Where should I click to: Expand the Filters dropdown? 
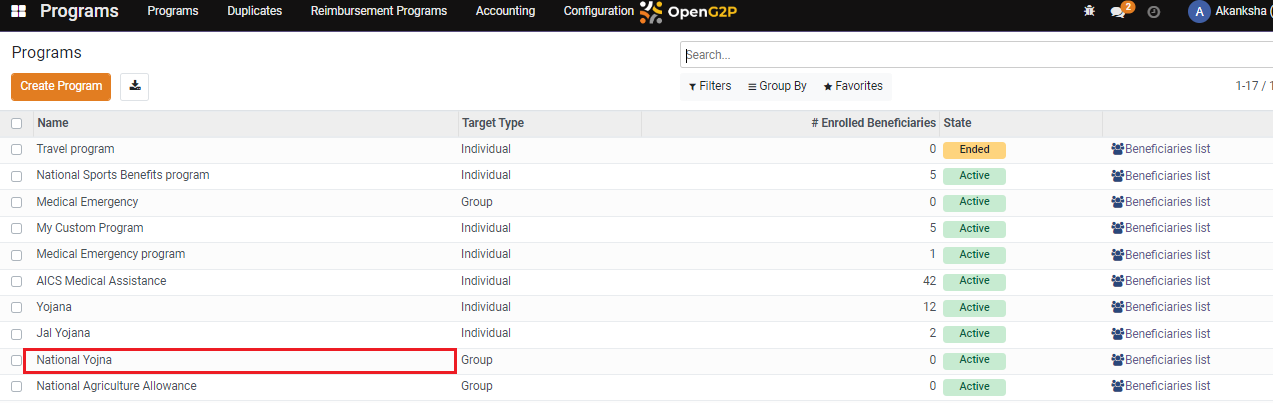pyautogui.click(x=710, y=87)
